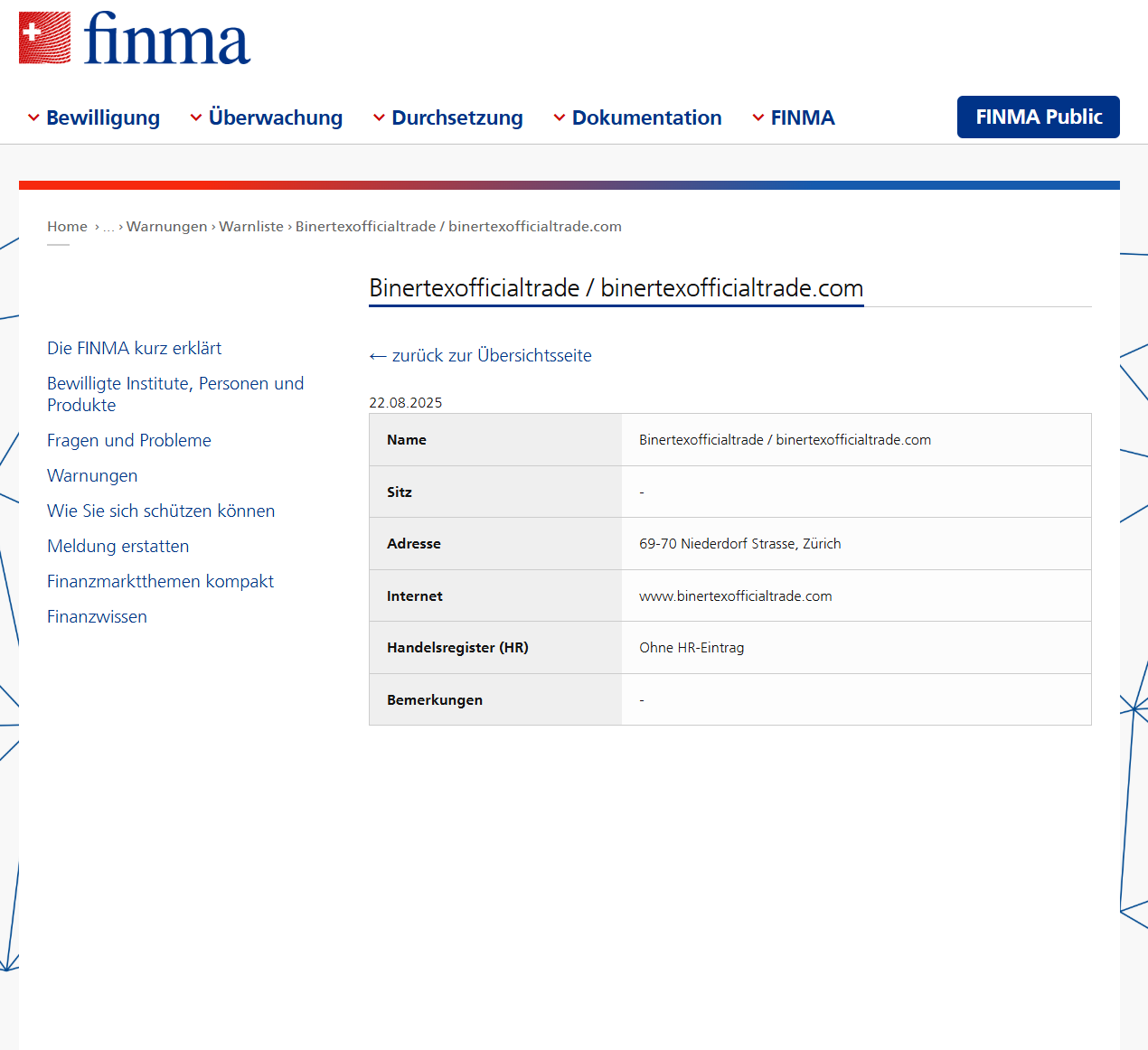Click the Internet row label
Image resolution: width=1148 pixels, height=1050 pixels.
tap(415, 596)
